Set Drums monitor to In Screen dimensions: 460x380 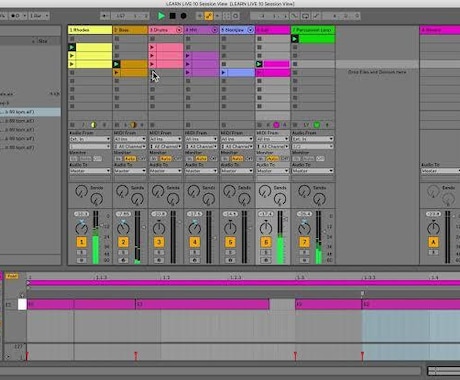pyautogui.click(x=154, y=159)
